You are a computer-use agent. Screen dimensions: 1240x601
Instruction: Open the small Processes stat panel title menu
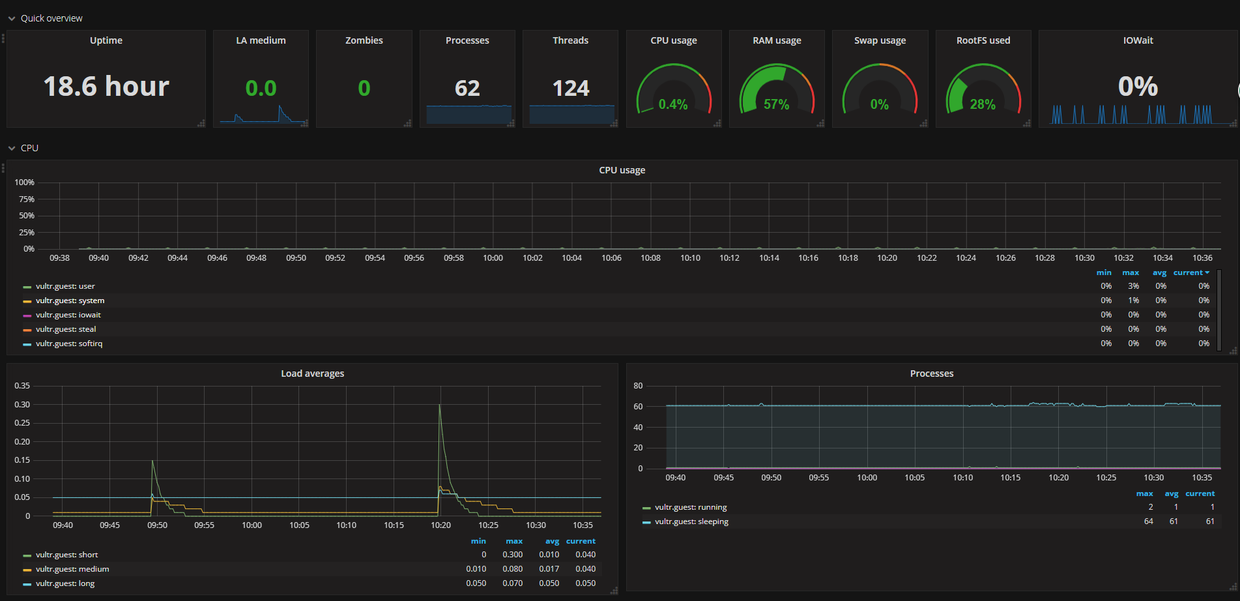[x=467, y=40]
